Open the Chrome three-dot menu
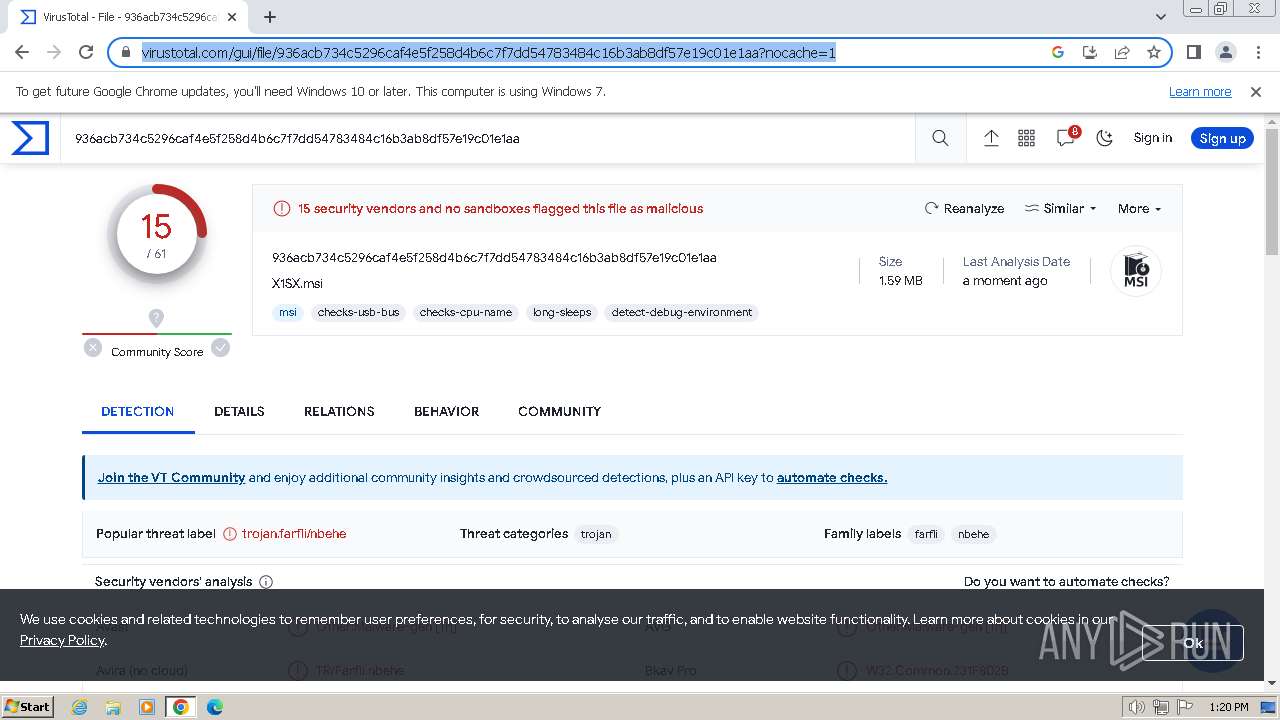1280x720 pixels. [x=1257, y=53]
